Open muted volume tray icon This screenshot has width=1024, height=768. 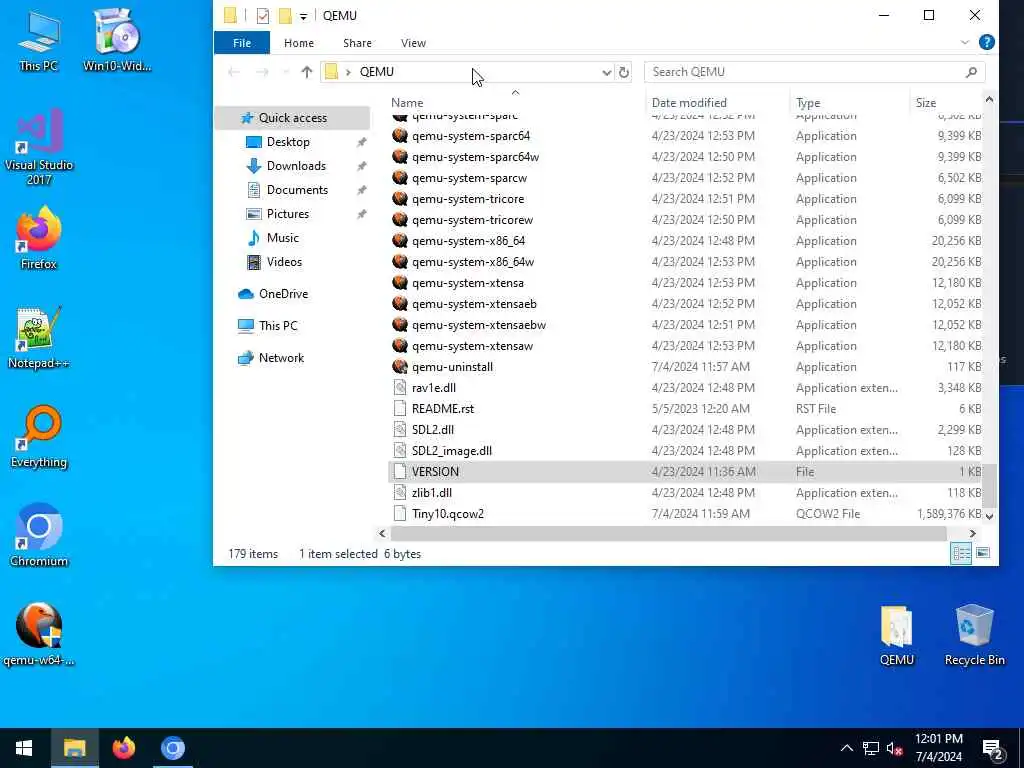pyautogui.click(x=894, y=748)
